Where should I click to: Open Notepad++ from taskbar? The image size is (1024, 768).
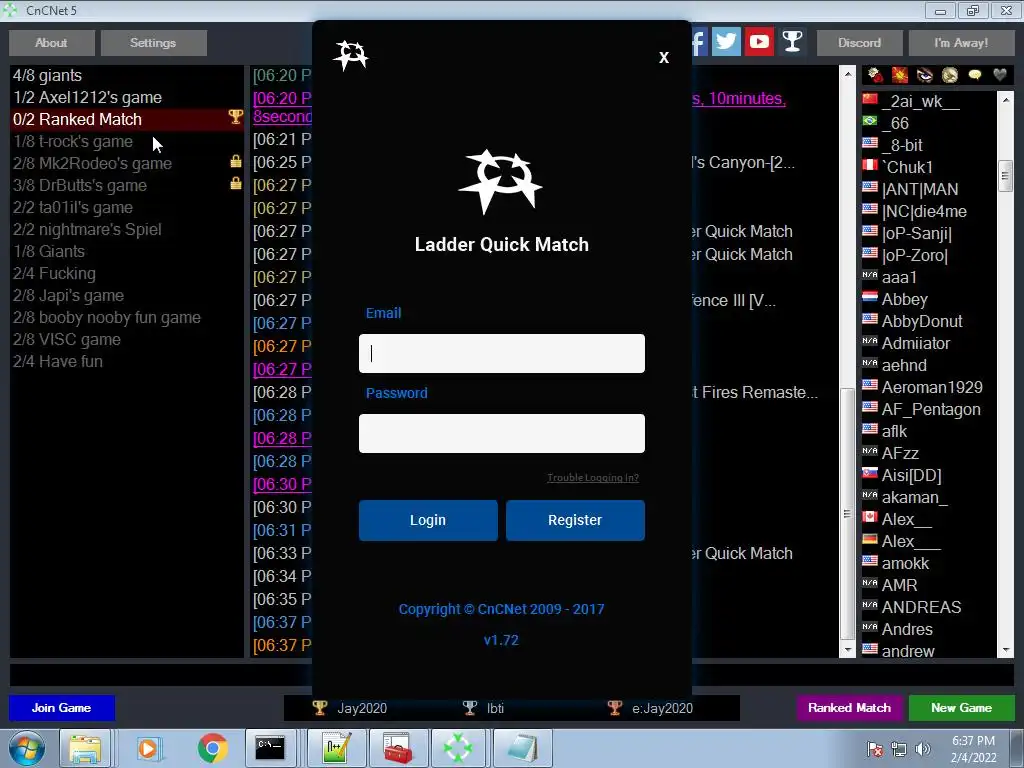(336, 748)
